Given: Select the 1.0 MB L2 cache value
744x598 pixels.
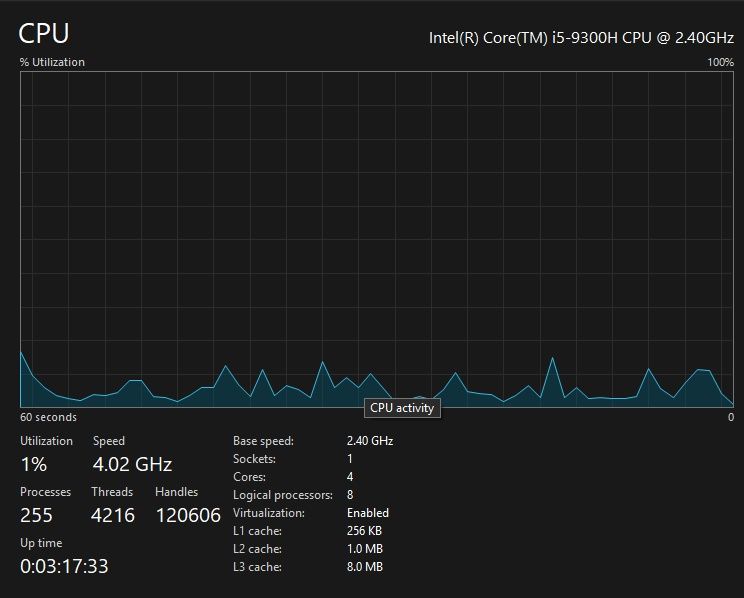Looking at the screenshot, I should pos(365,549).
